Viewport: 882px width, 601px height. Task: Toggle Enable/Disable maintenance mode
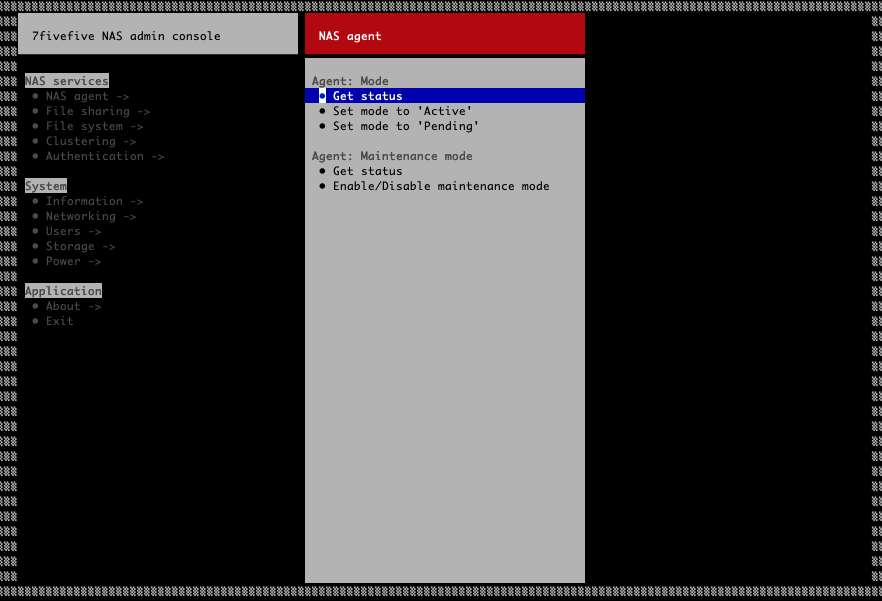(440, 186)
